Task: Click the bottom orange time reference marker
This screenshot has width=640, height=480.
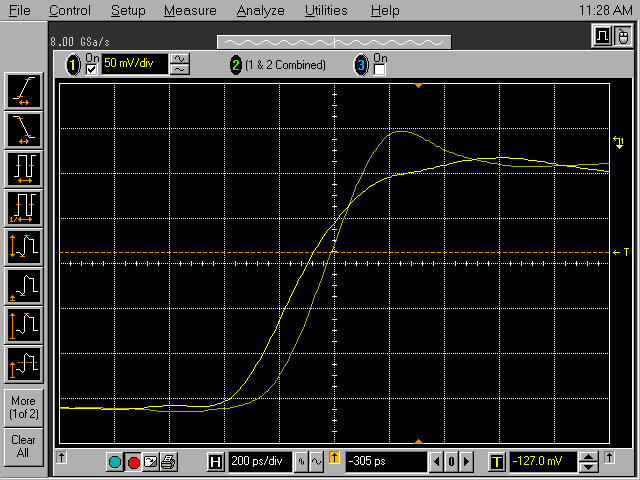Action: tap(418, 441)
